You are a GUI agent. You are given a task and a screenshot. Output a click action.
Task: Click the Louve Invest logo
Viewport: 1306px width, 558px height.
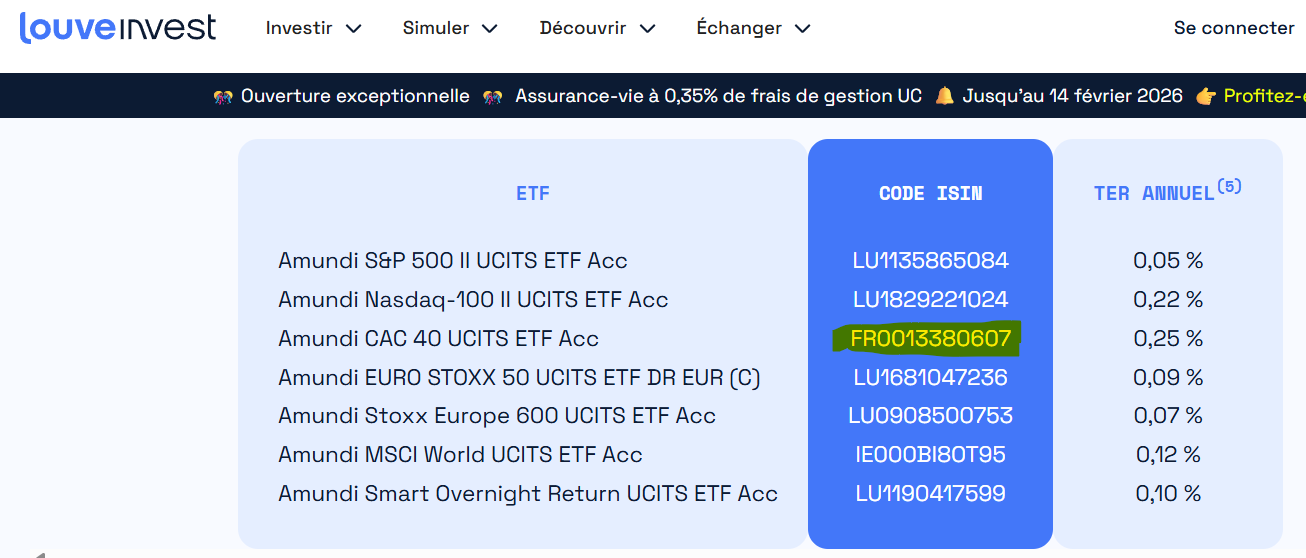pyautogui.click(x=117, y=28)
